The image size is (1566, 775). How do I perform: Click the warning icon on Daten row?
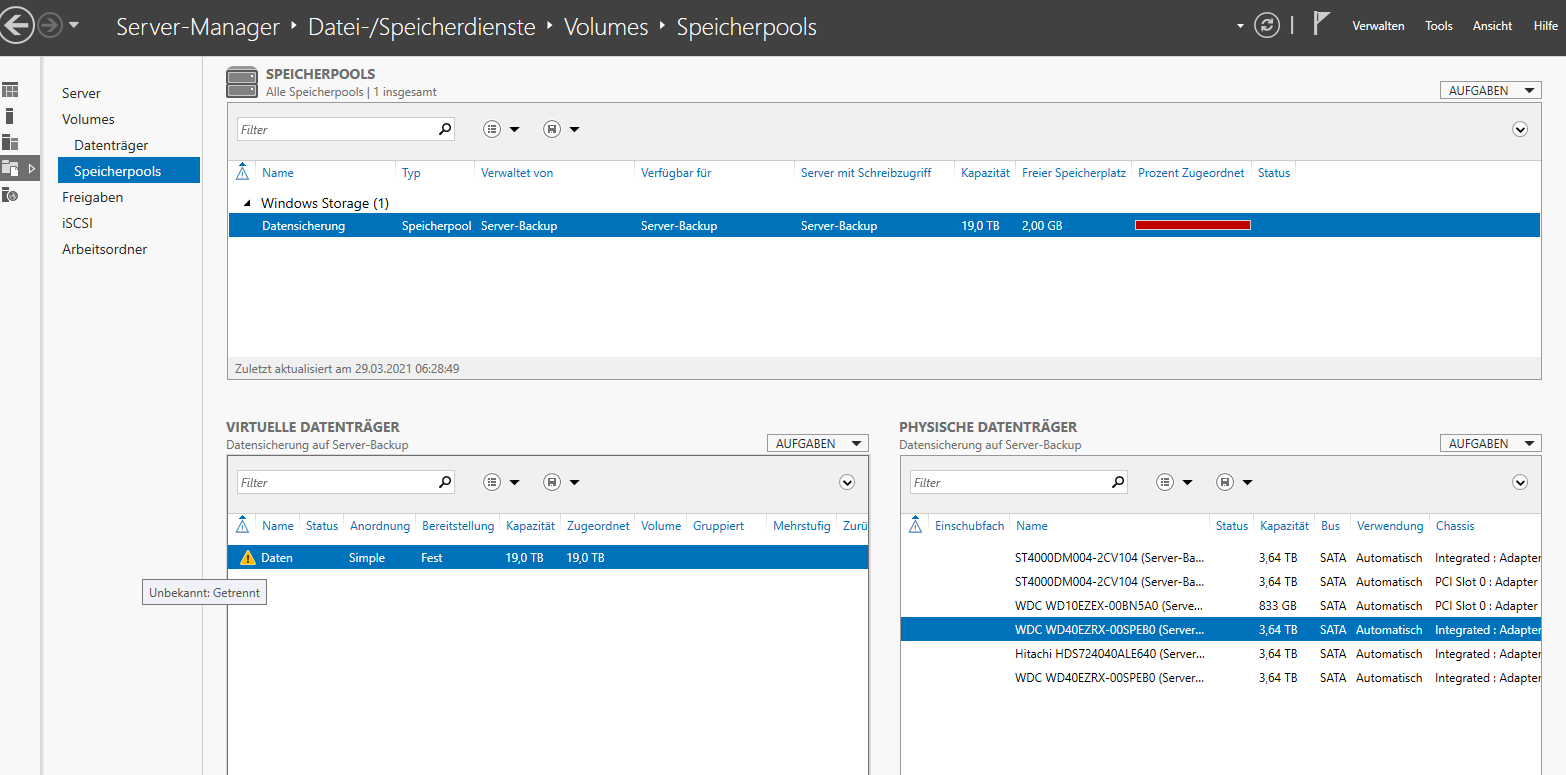coord(248,558)
